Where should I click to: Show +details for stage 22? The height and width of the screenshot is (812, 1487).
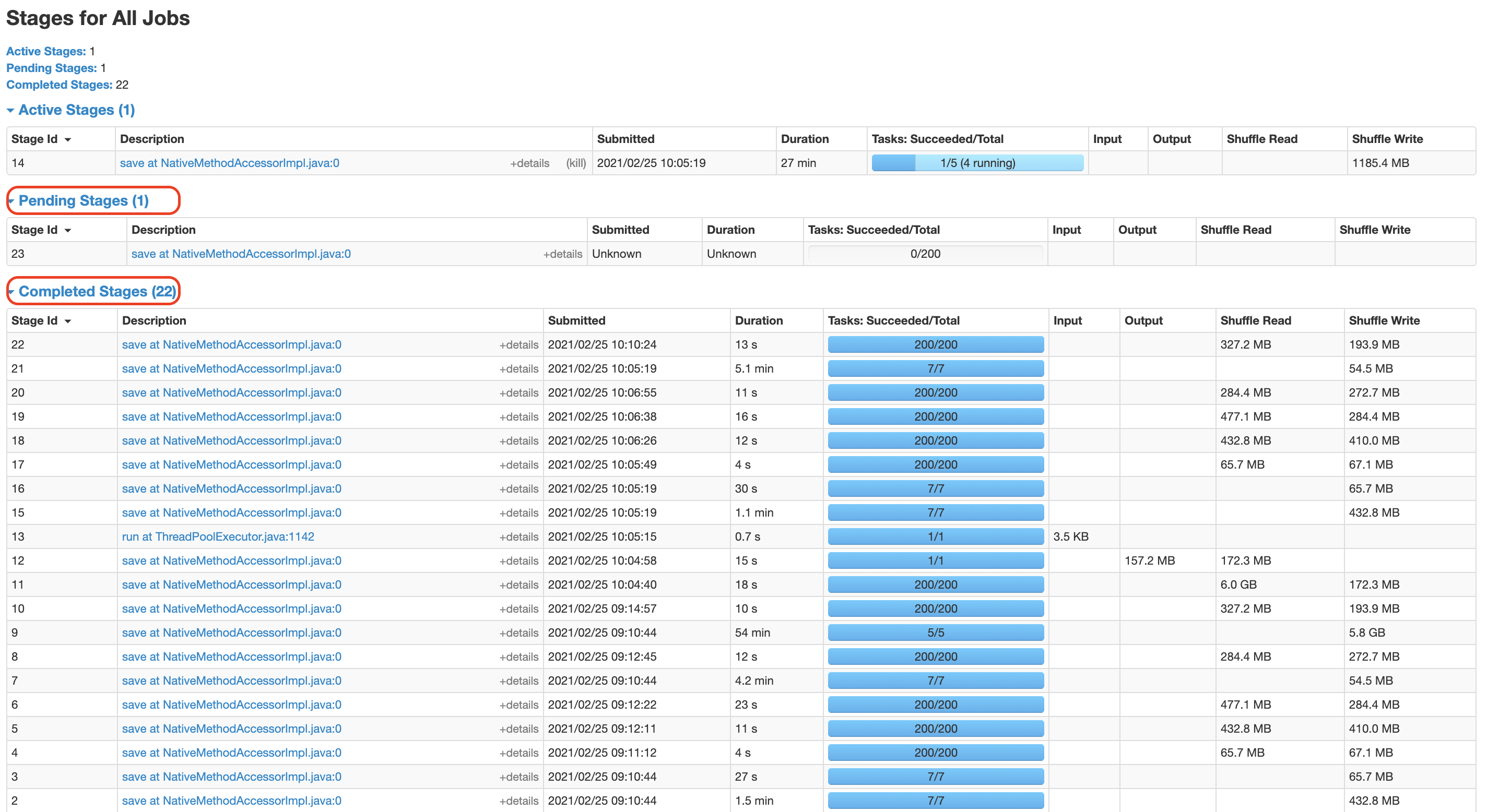click(518, 344)
